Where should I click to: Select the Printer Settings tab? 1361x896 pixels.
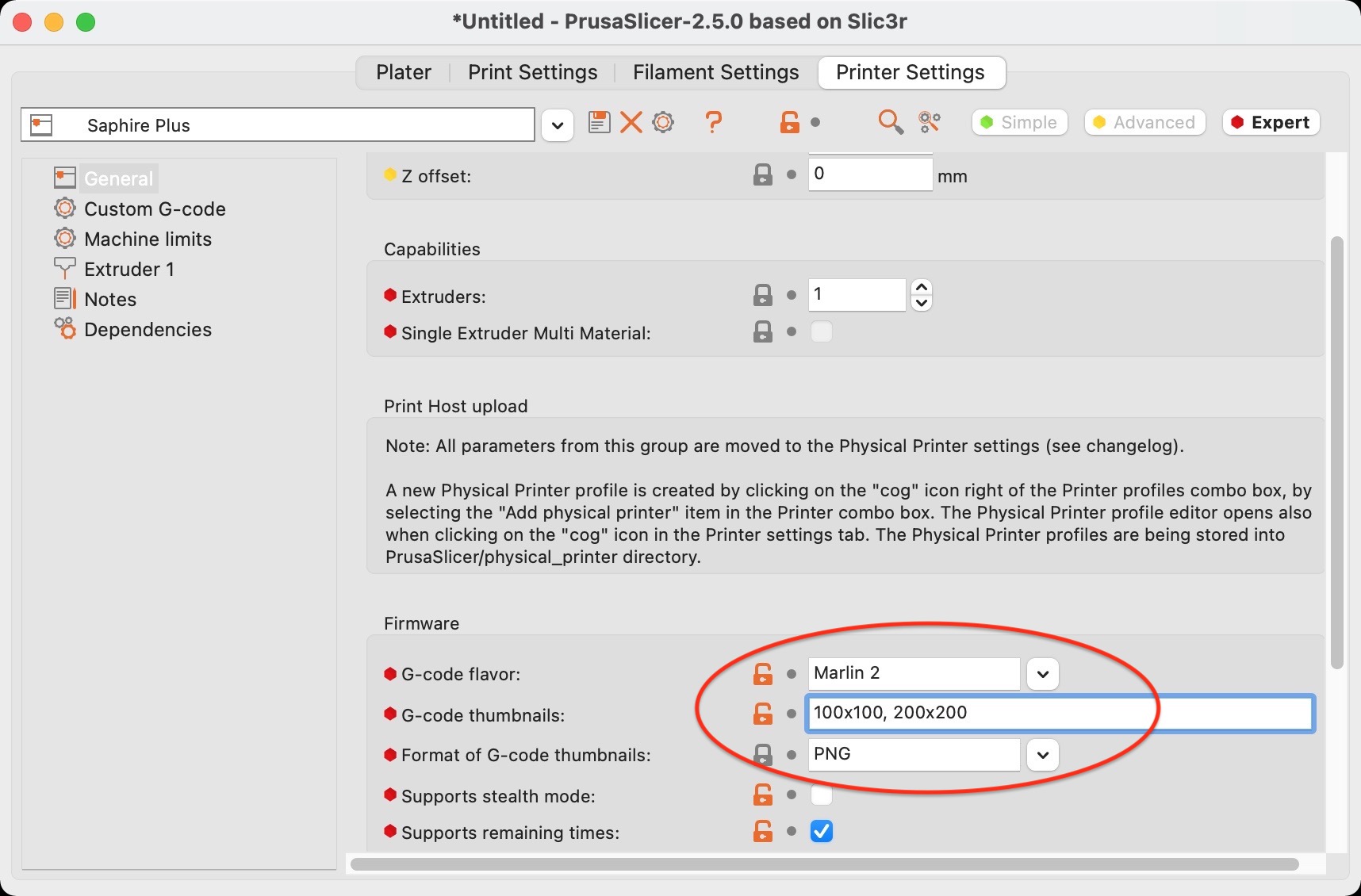[911, 72]
